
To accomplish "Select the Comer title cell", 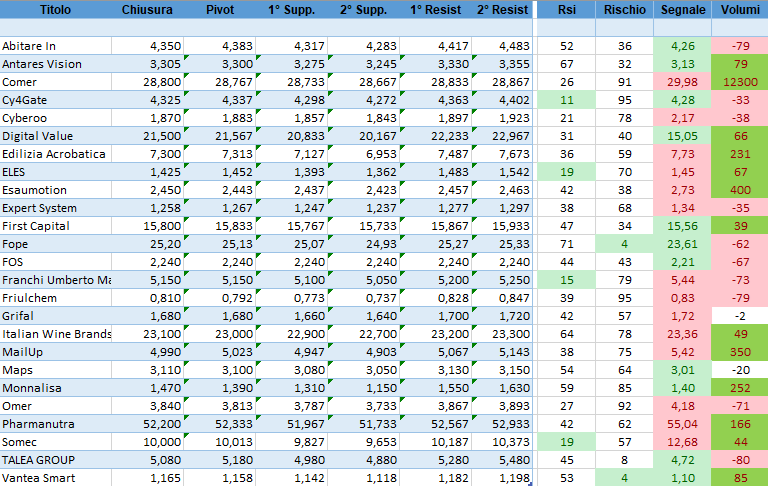I will 55,82.
